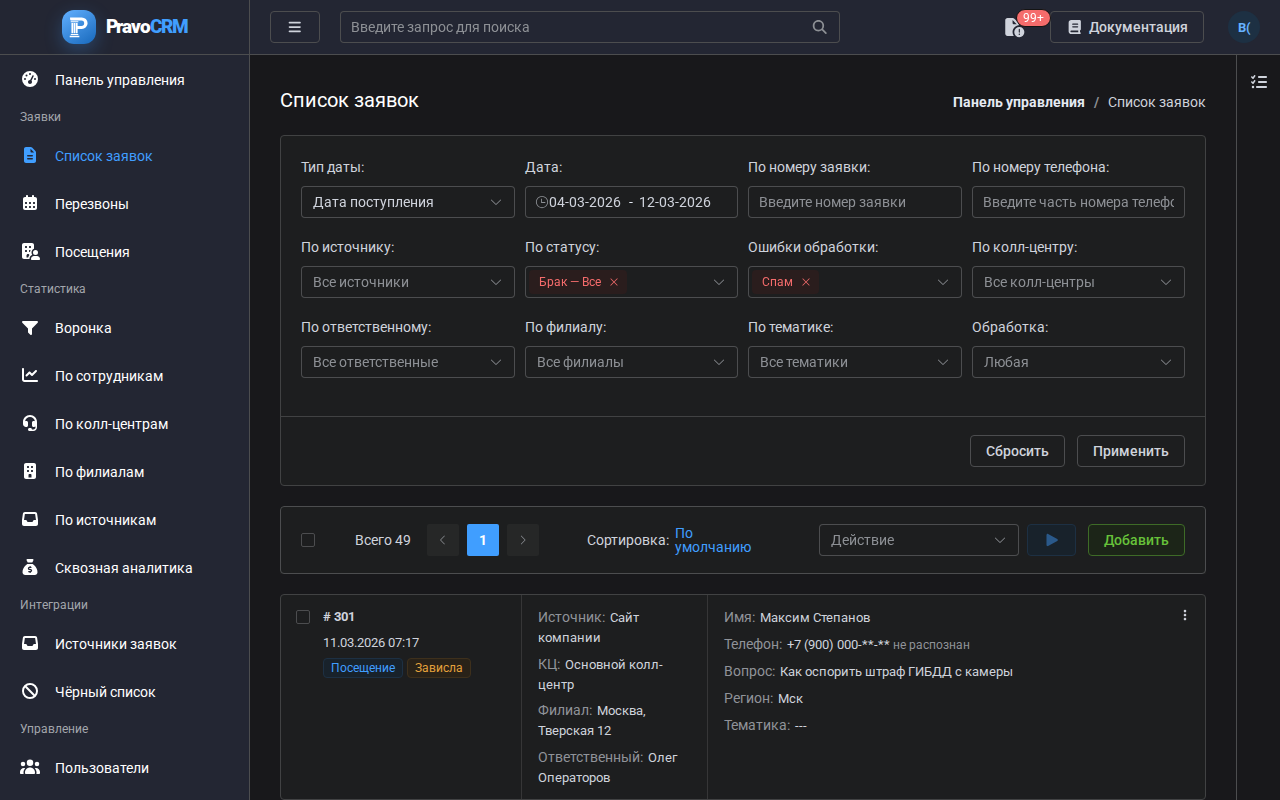Click the building icon beside Посещения
Viewport: 1280px width, 800px height.
pos(30,252)
